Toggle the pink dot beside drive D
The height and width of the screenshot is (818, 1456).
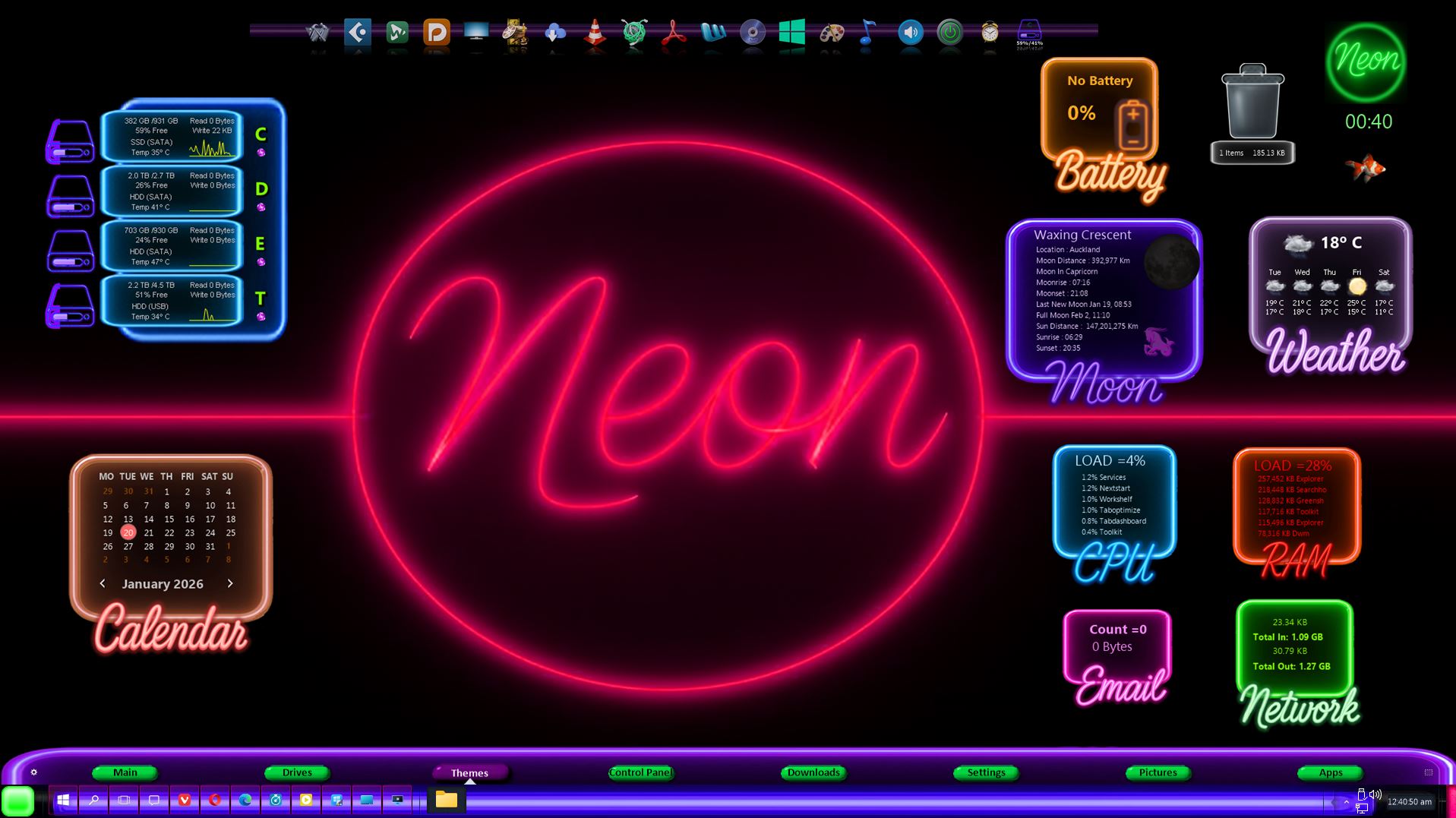[261, 207]
